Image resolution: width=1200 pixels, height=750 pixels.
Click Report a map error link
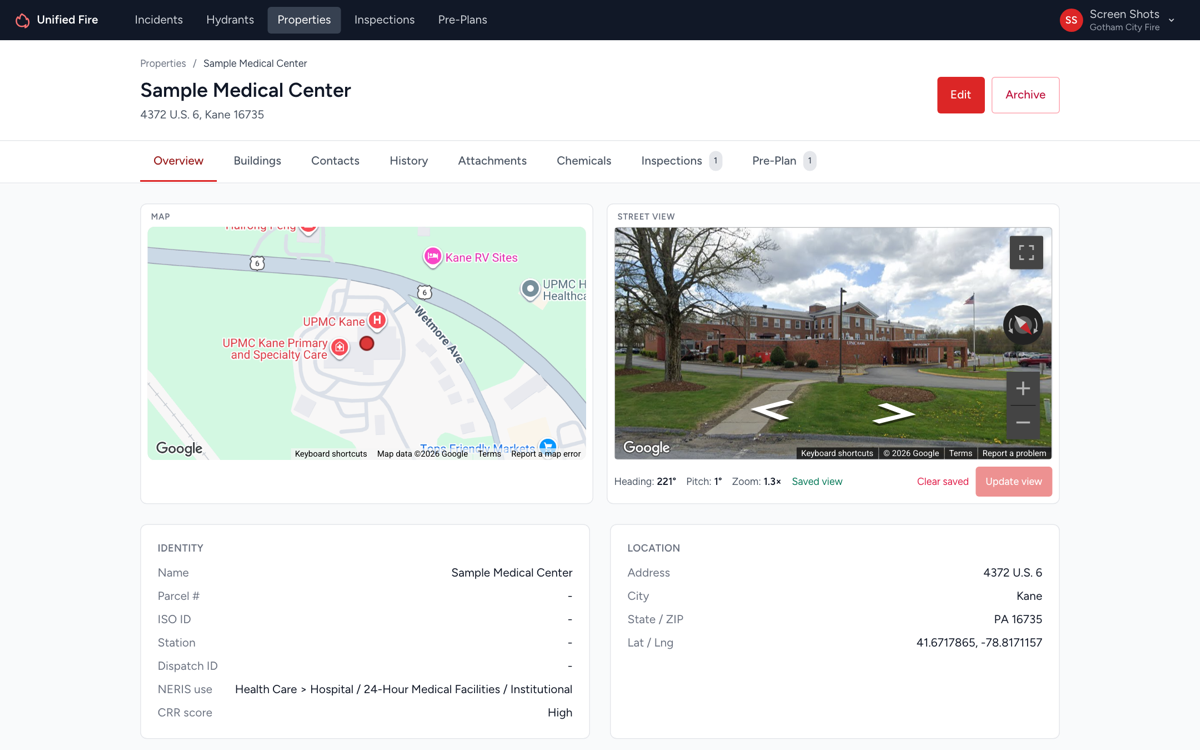coord(546,454)
